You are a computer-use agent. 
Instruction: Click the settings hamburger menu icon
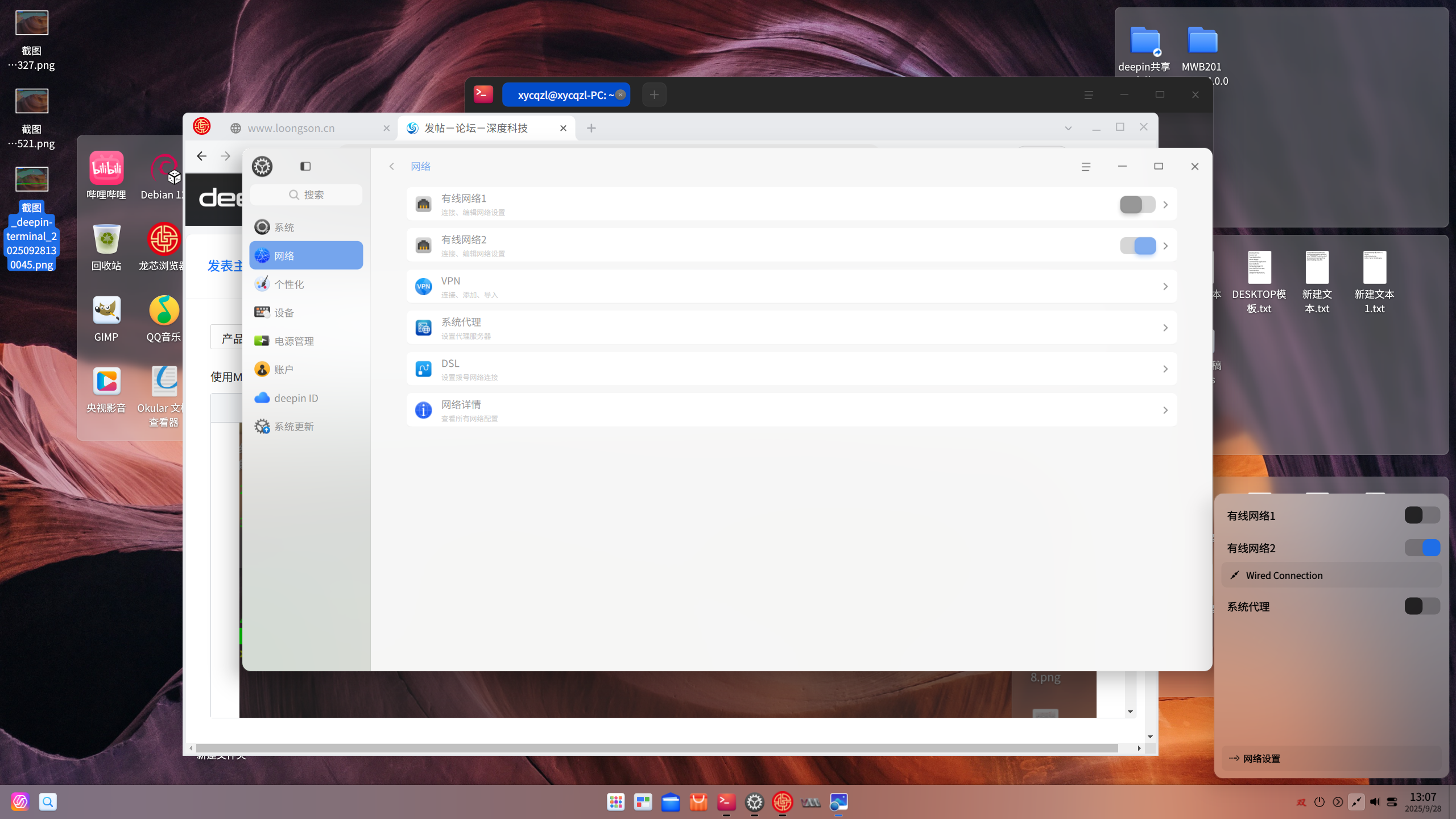pyautogui.click(x=1086, y=166)
